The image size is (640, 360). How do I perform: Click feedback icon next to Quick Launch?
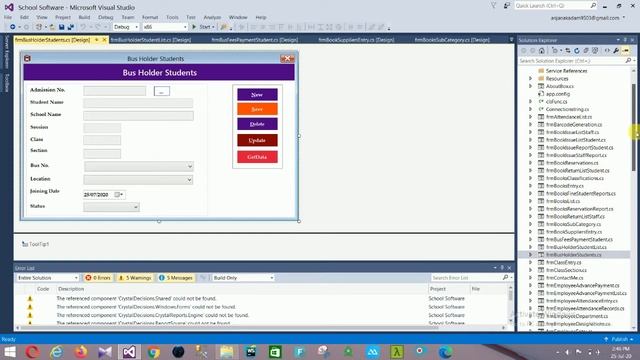(x=507, y=6)
